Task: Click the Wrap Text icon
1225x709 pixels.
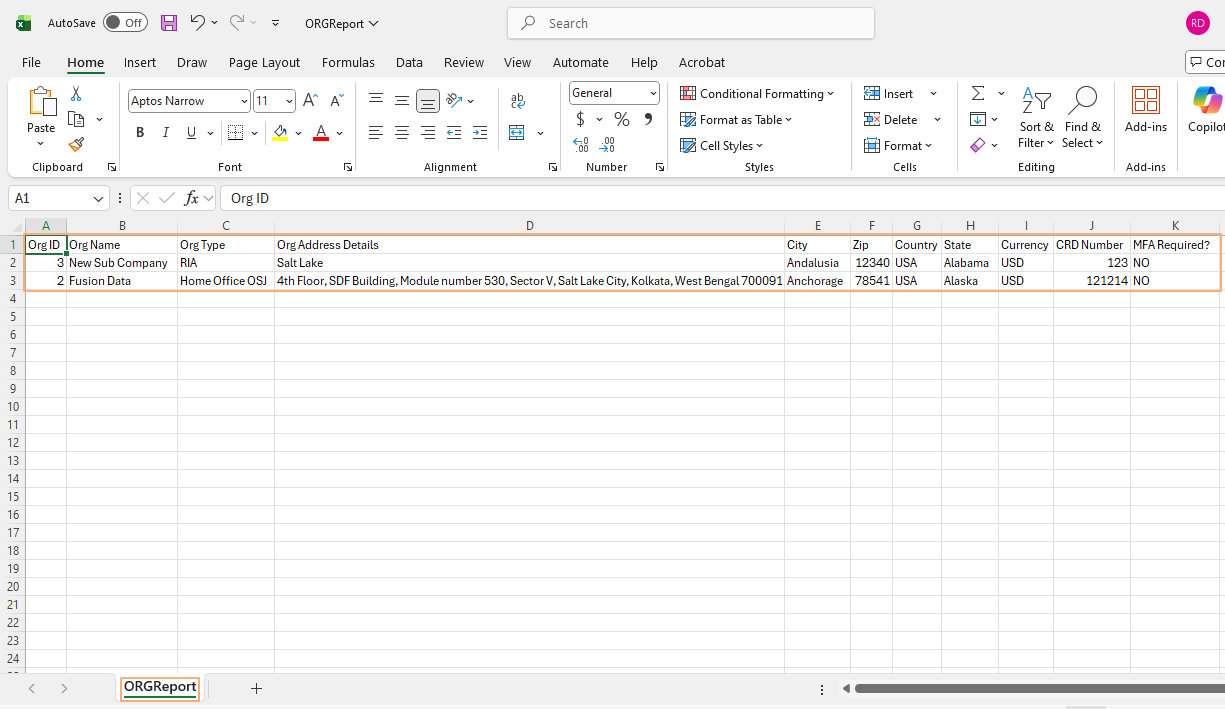Action: click(517, 100)
